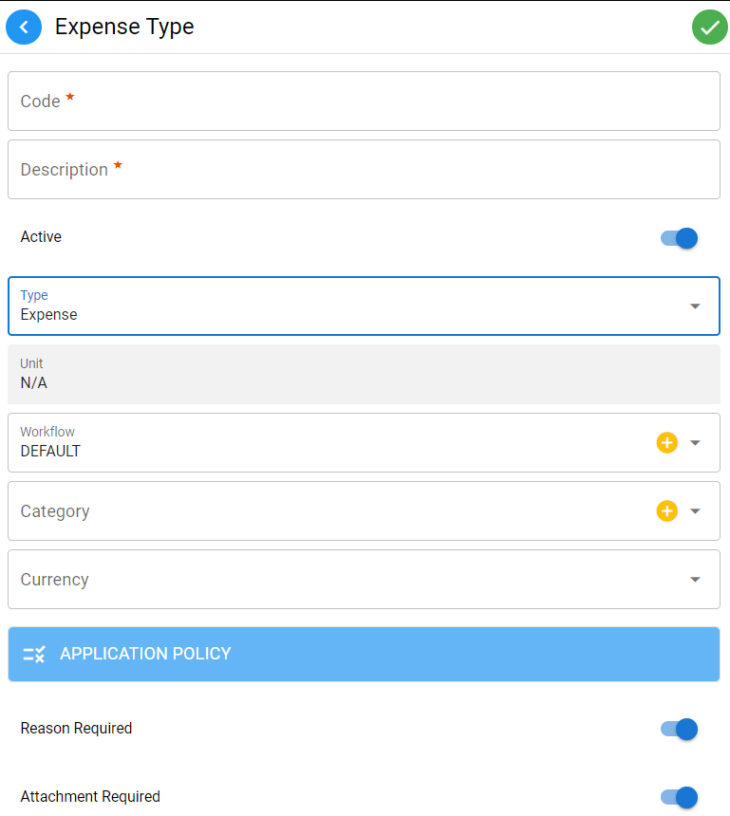Open the Type dropdown showing Expense

(695, 305)
